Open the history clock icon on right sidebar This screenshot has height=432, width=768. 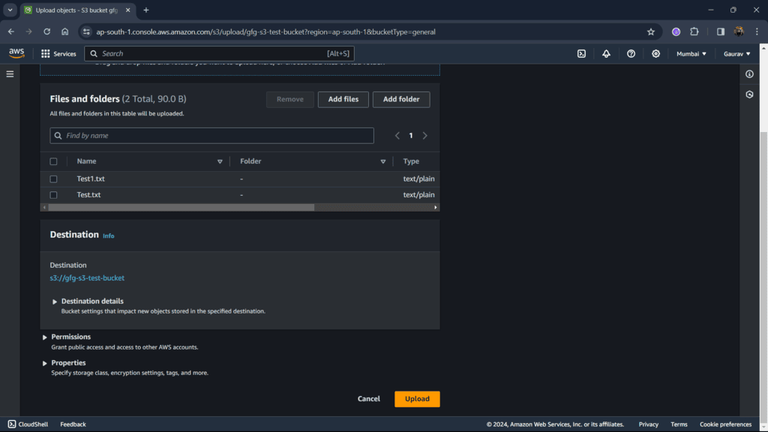click(x=749, y=95)
